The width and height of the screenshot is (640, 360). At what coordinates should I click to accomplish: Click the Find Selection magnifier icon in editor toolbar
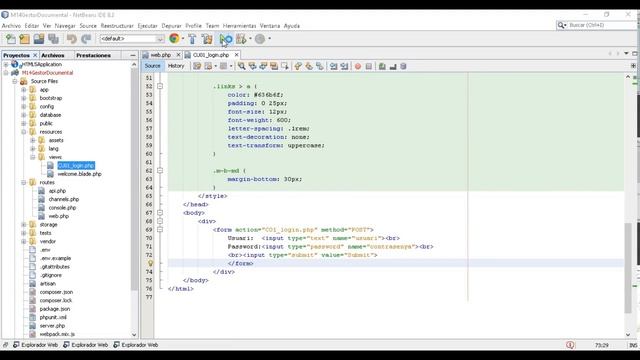pyautogui.click(x=242, y=66)
